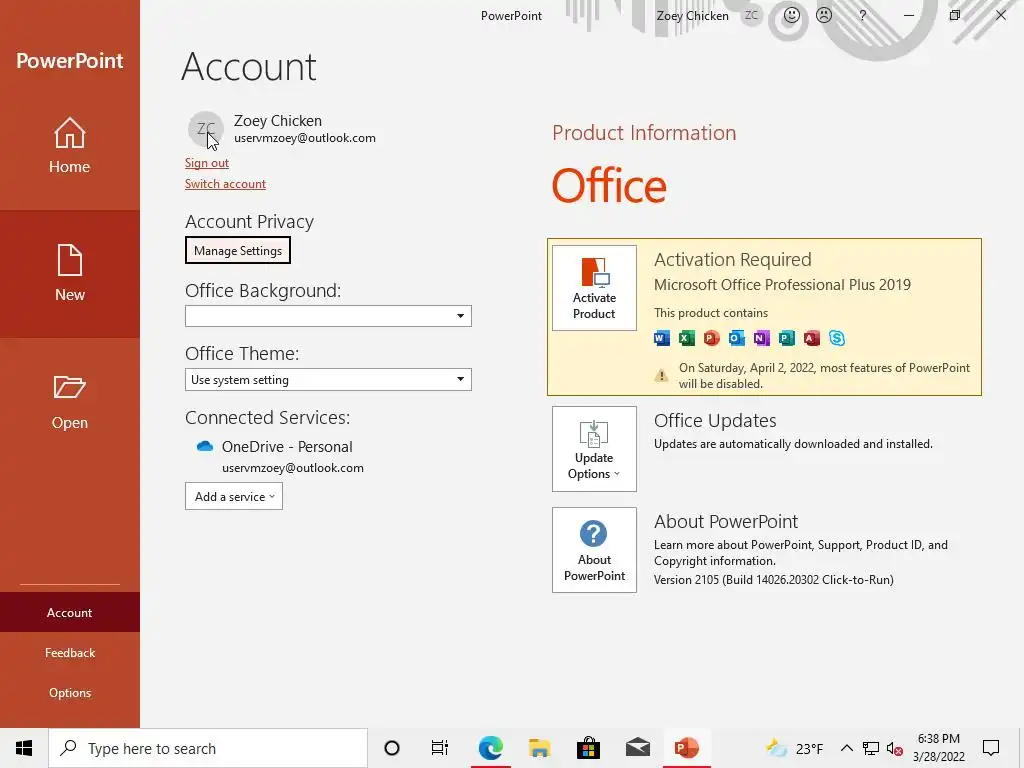The image size is (1024, 768).
Task: Click the About PowerPoint button
Action: [594, 550]
